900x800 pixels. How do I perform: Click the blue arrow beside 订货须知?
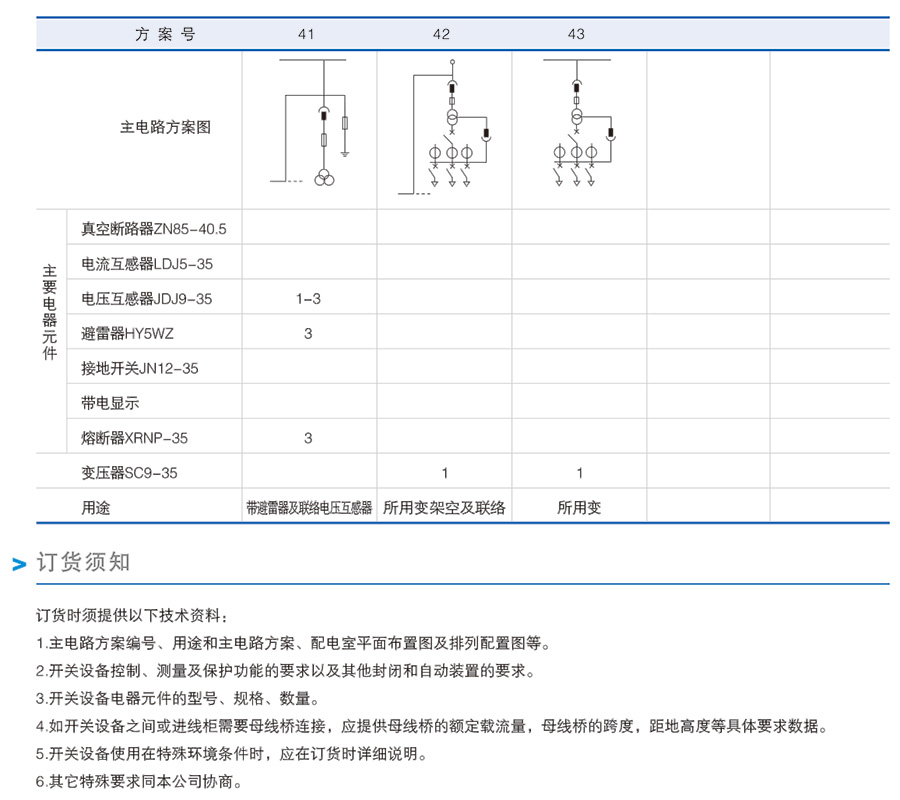tap(19, 565)
